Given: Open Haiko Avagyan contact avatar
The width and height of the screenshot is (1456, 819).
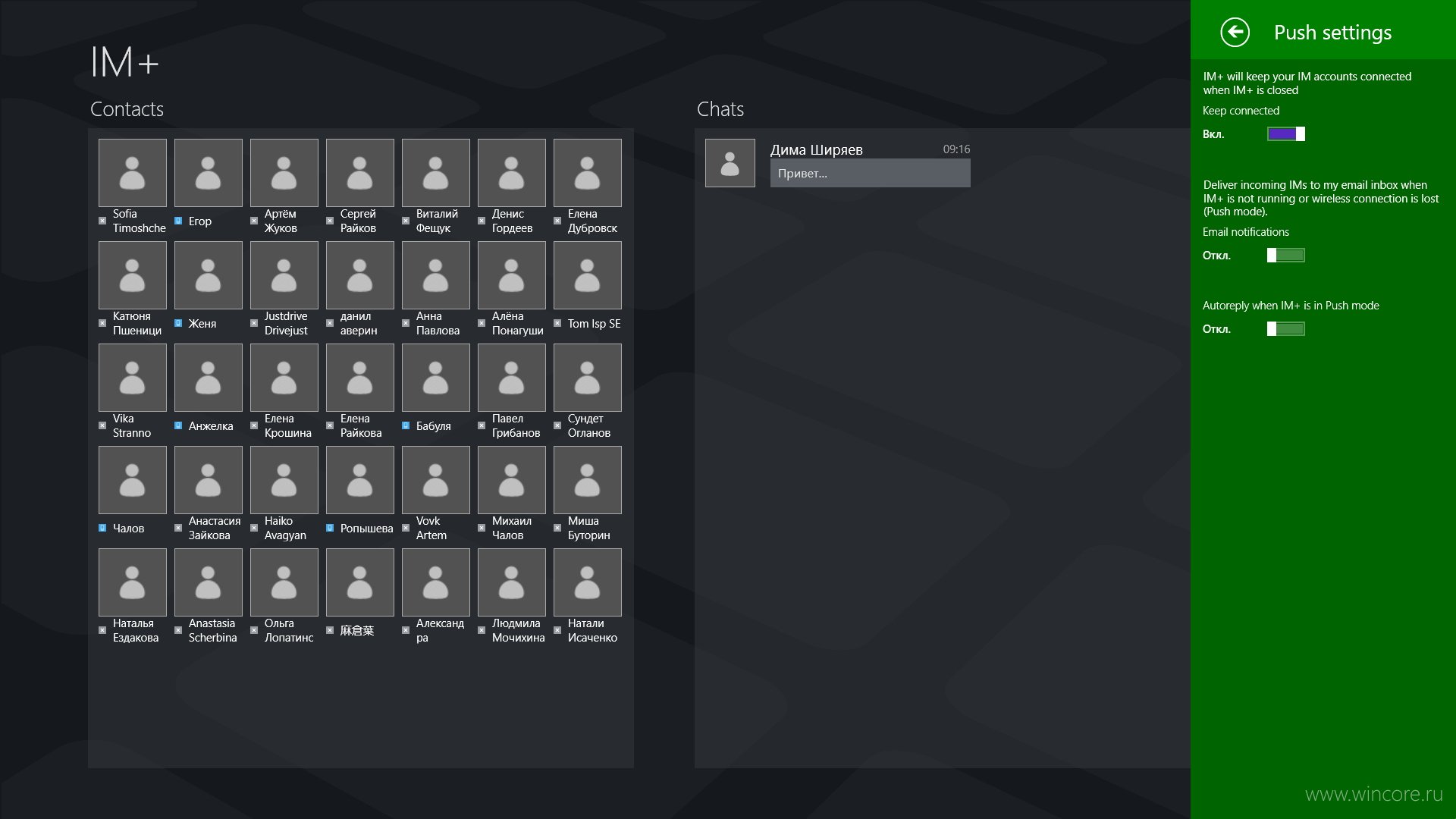Looking at the screenshot, I should pyautogui.click(x=284, y=480).
